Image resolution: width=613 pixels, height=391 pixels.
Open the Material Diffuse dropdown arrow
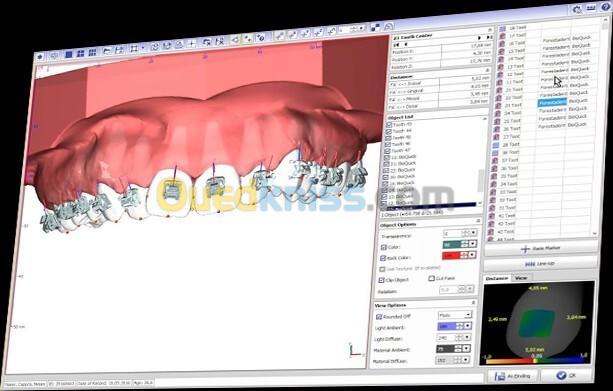(x=466, y=360)
